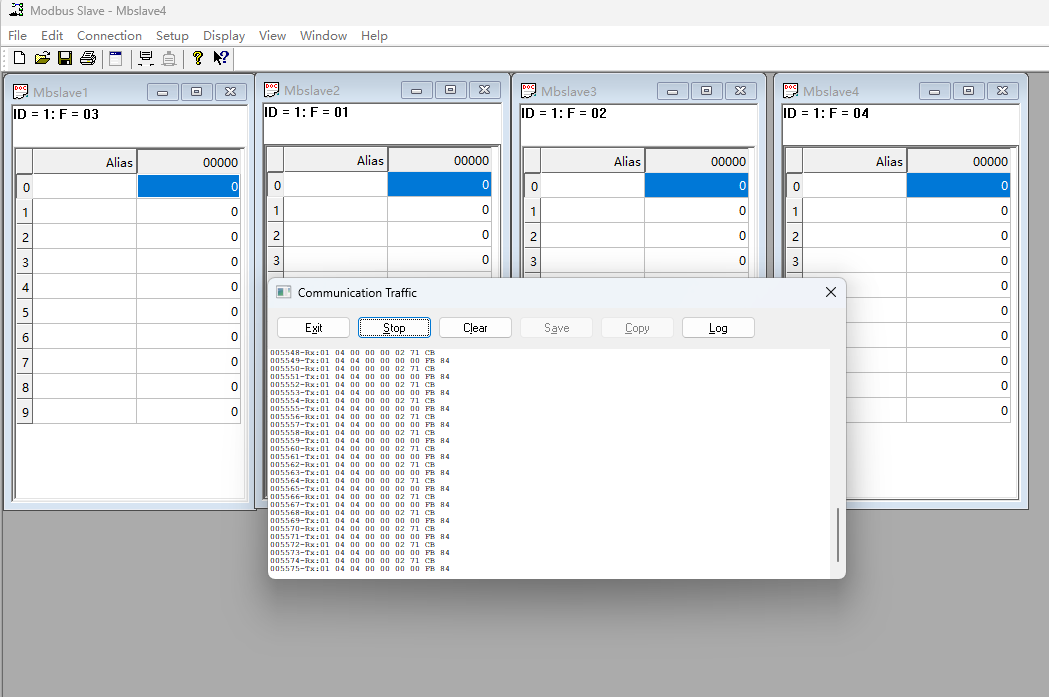Image resolution: width=1049 pixels, height=697 pixels.
Task: Stop the communication traffic capture
Action: pyautogui.click(x=395, y=328)
